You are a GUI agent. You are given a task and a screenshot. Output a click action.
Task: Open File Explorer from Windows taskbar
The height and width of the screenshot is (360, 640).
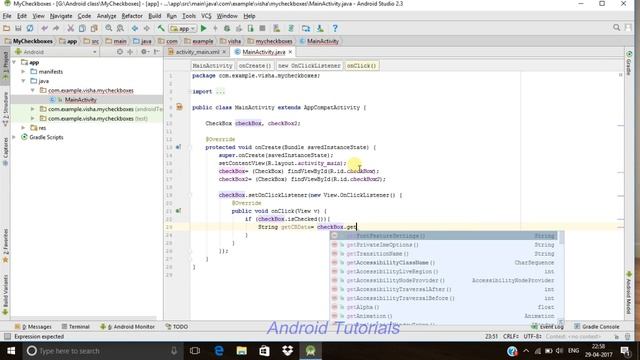click(x=242, y=351)
